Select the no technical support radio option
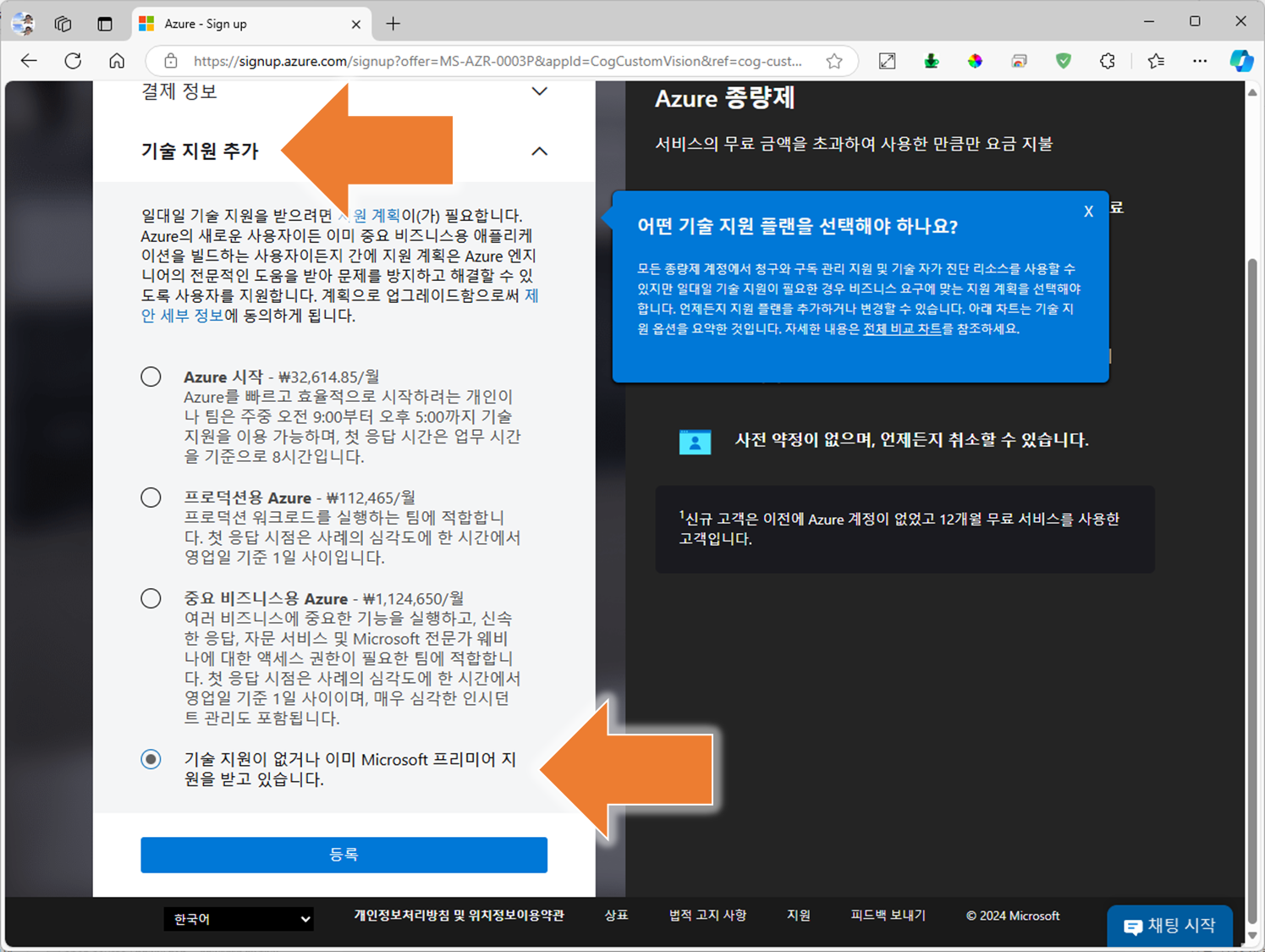 [151, 759]
